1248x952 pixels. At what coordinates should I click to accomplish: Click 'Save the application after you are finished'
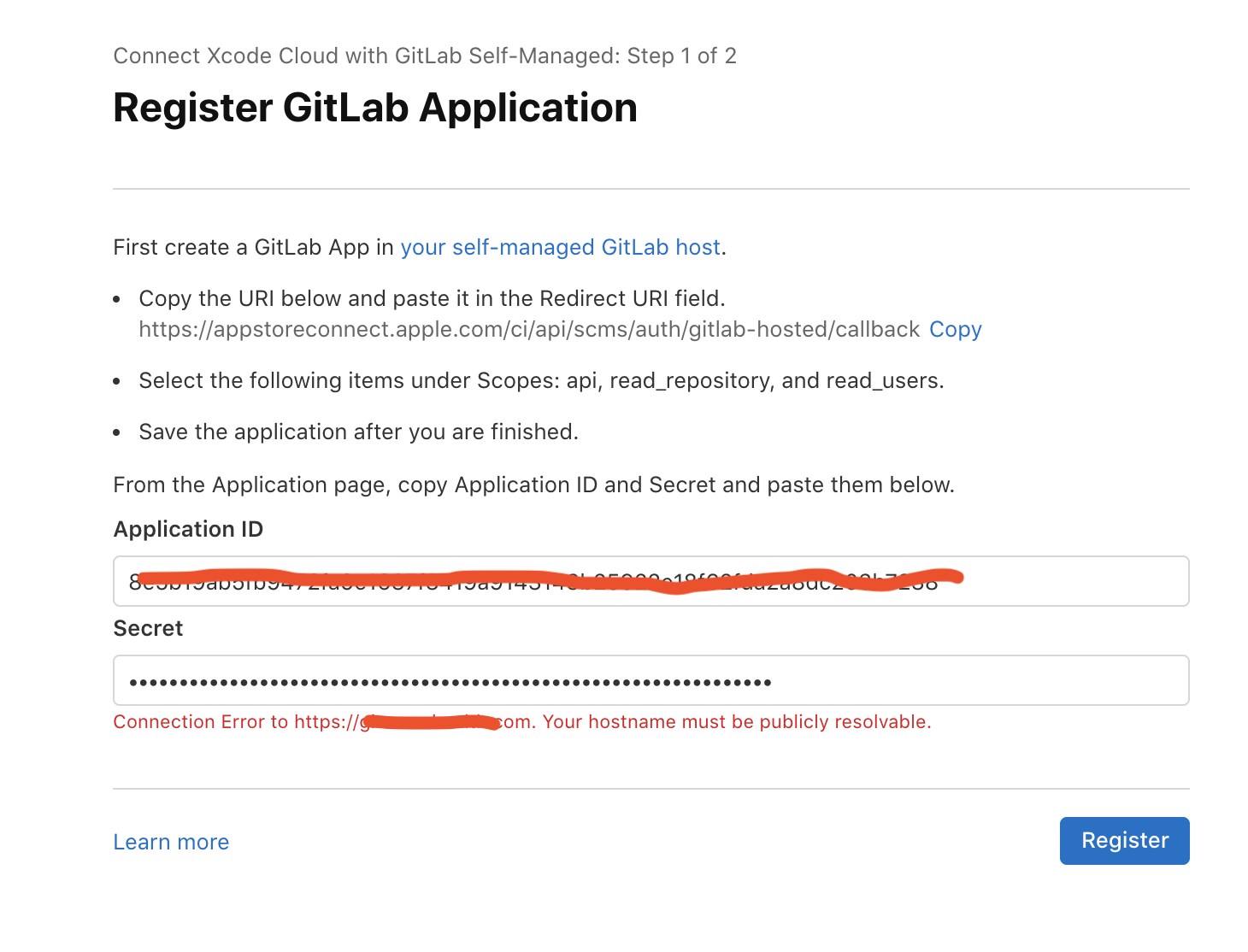(358, 432)
